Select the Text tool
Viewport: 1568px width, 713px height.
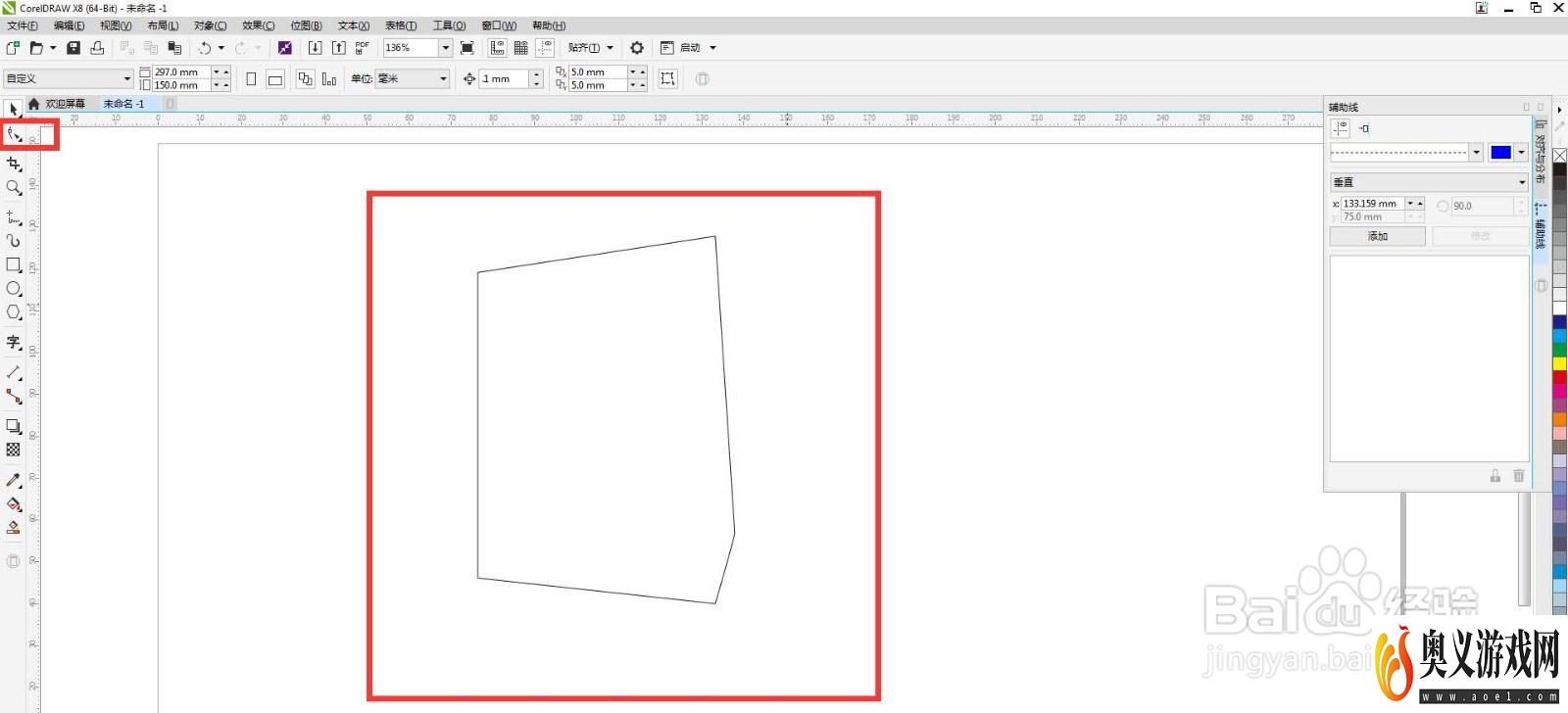[x=14, y=342]
